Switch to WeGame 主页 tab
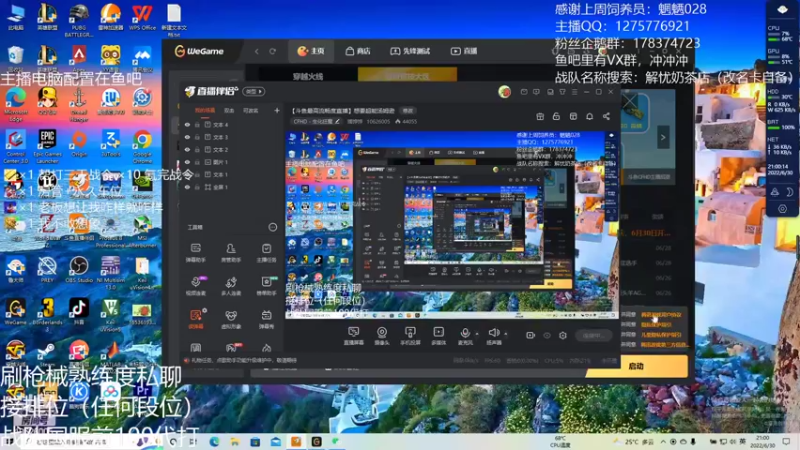The height and width of the screenshot is (450, 800). point(311,51)
